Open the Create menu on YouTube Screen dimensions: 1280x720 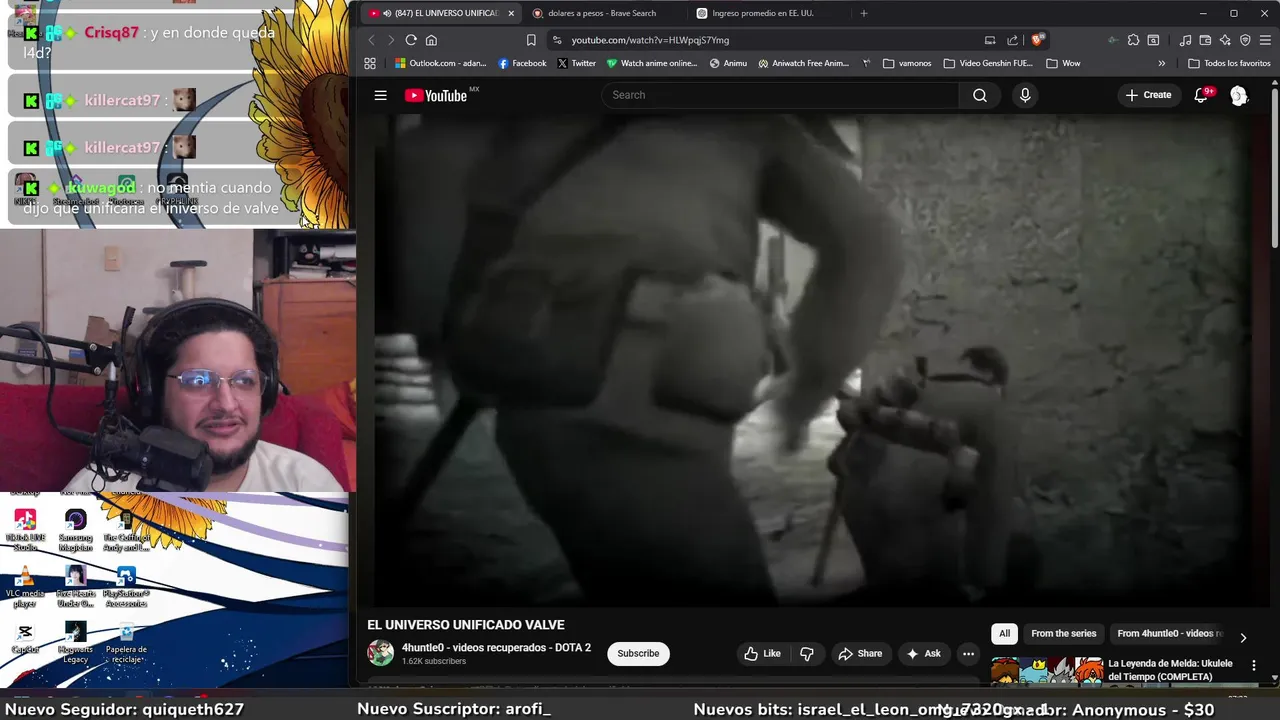click(x=1148, y=95)
